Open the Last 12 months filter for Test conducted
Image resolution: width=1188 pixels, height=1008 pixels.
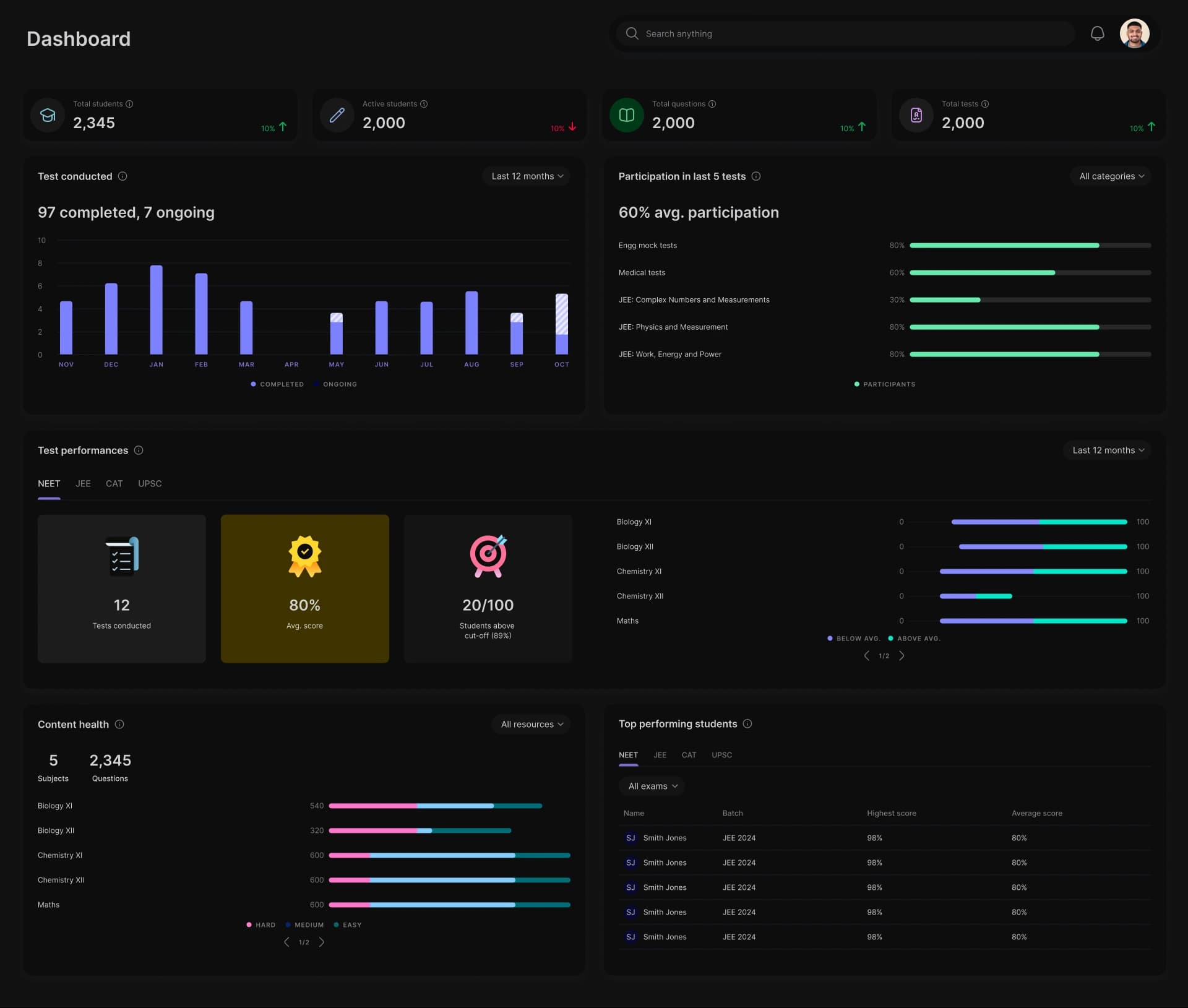[x=525, y=176]
